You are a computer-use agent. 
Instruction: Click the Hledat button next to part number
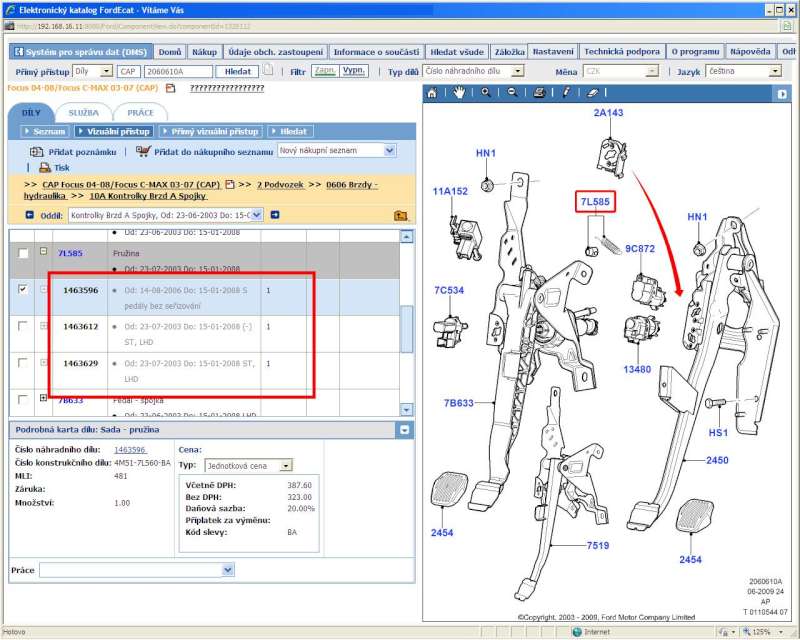click(x=238, y=72)
